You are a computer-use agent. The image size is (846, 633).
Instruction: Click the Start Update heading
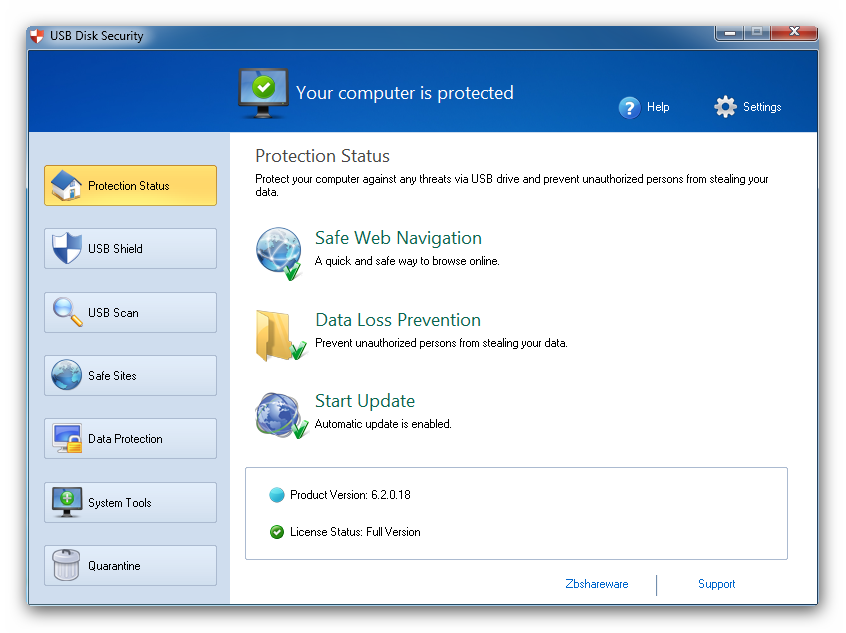coord(365,401)
